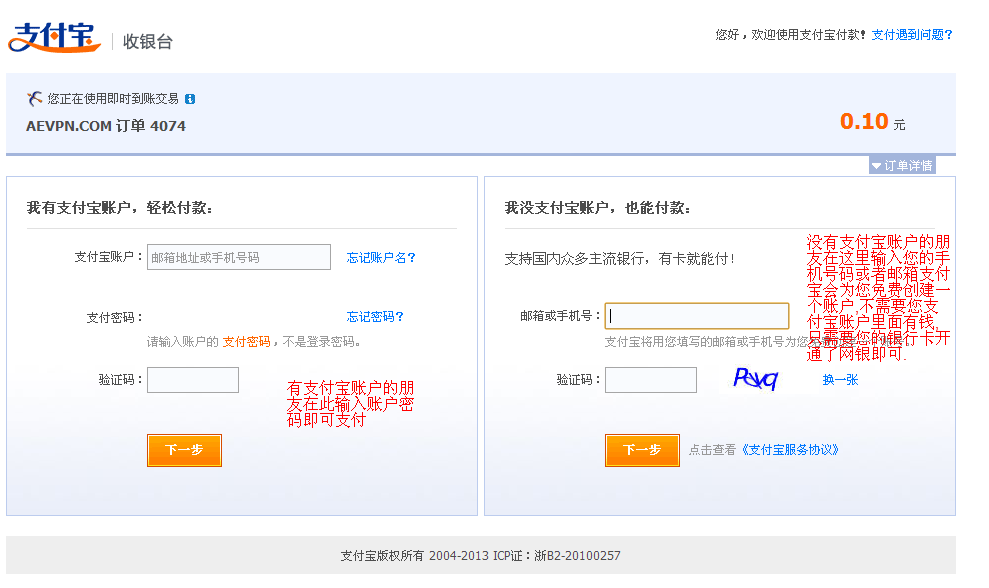Image resolution: width=989 pixels, height=588 pixels.
Task: Click the right panel 验证码 input box
Action: (x=651, y=380)
